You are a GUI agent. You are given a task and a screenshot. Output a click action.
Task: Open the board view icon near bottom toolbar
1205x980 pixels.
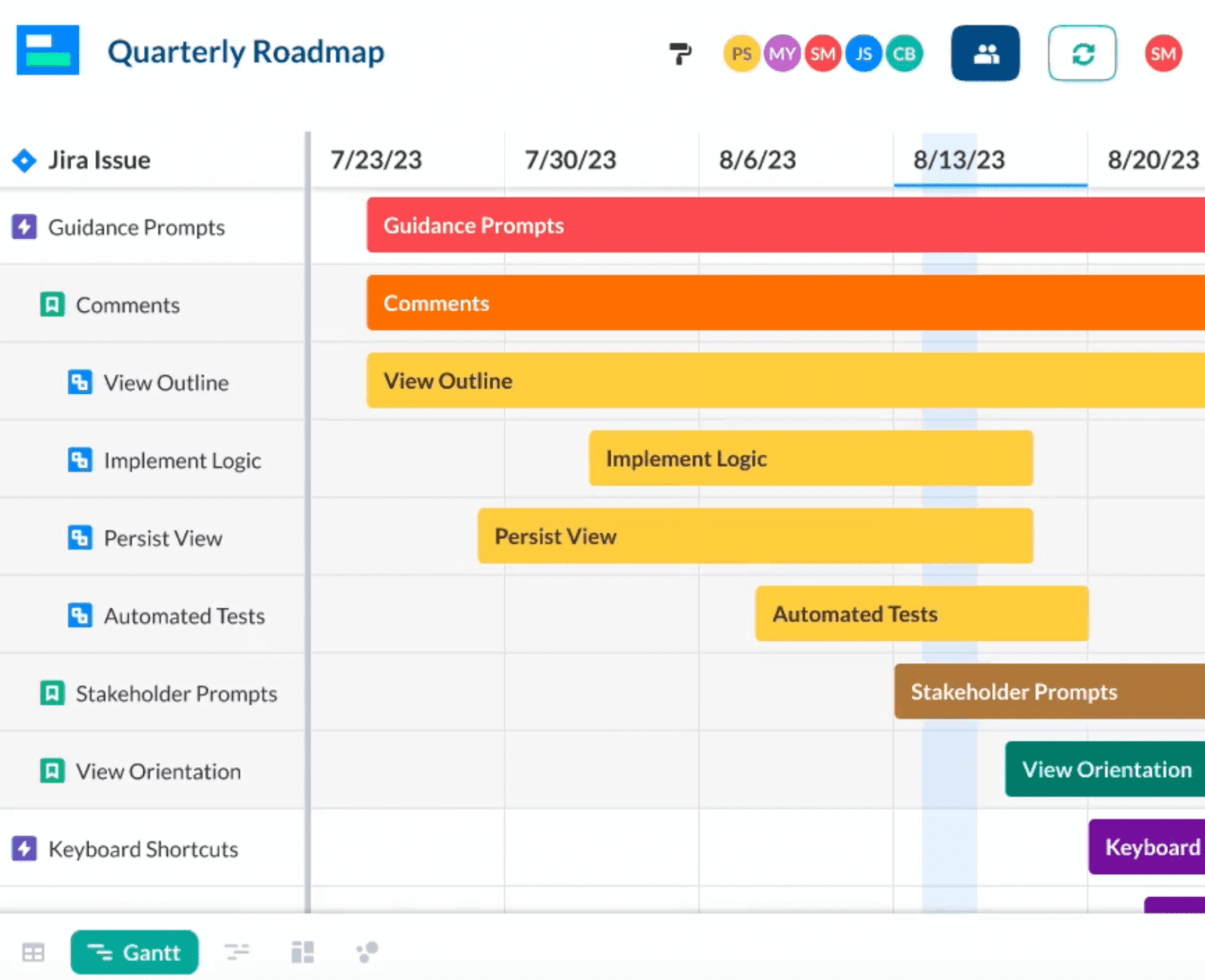(x=303, y=952)
